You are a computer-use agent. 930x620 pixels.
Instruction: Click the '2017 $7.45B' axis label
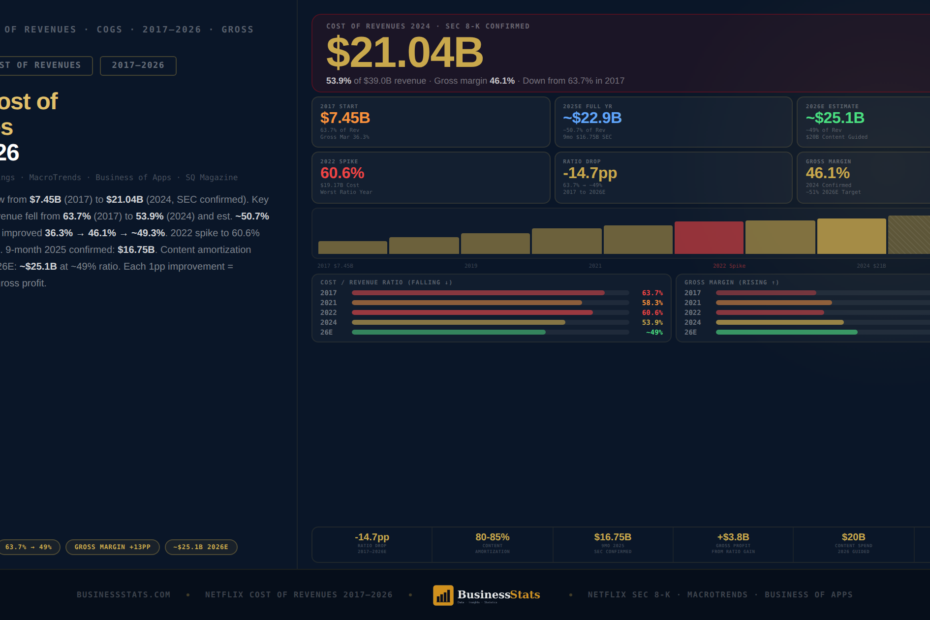pos(335,266)
